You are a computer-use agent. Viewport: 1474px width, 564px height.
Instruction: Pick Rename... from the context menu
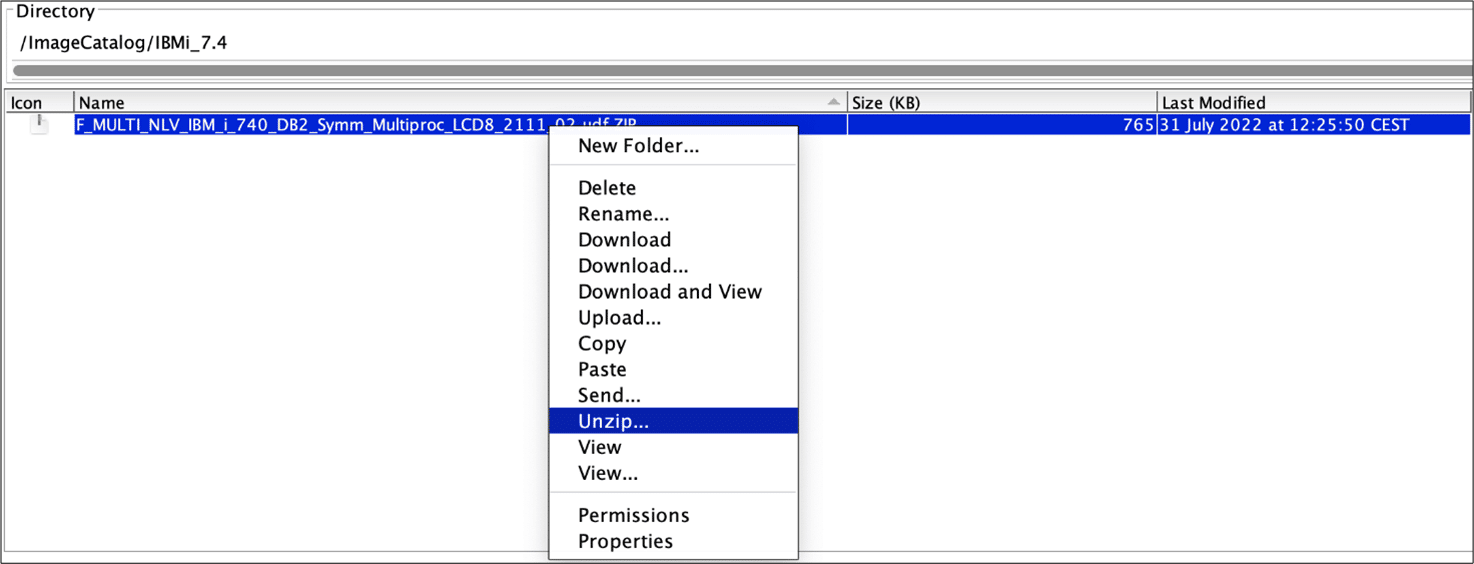pyautogui.click(x=623, y=214)
